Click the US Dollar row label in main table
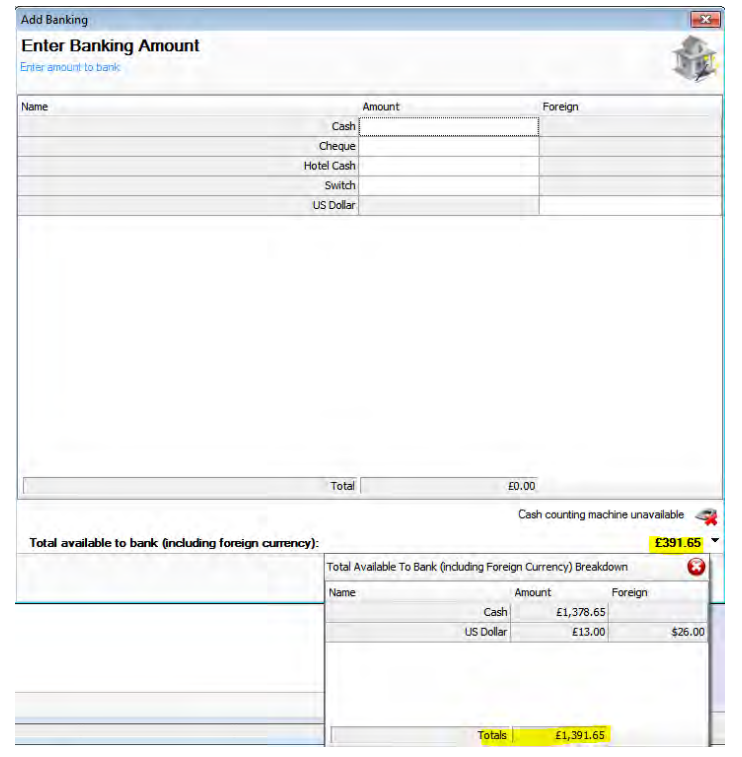Image resolution: width=742 pixels, height=757 pixels. (x=334, y=206)
